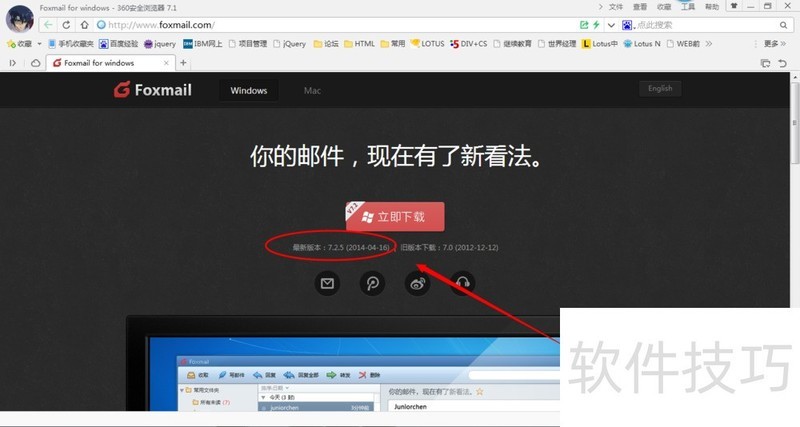Click the Foxmail logo
The height and width of the screenshot is (427, 800).
(x=153, y=90)
